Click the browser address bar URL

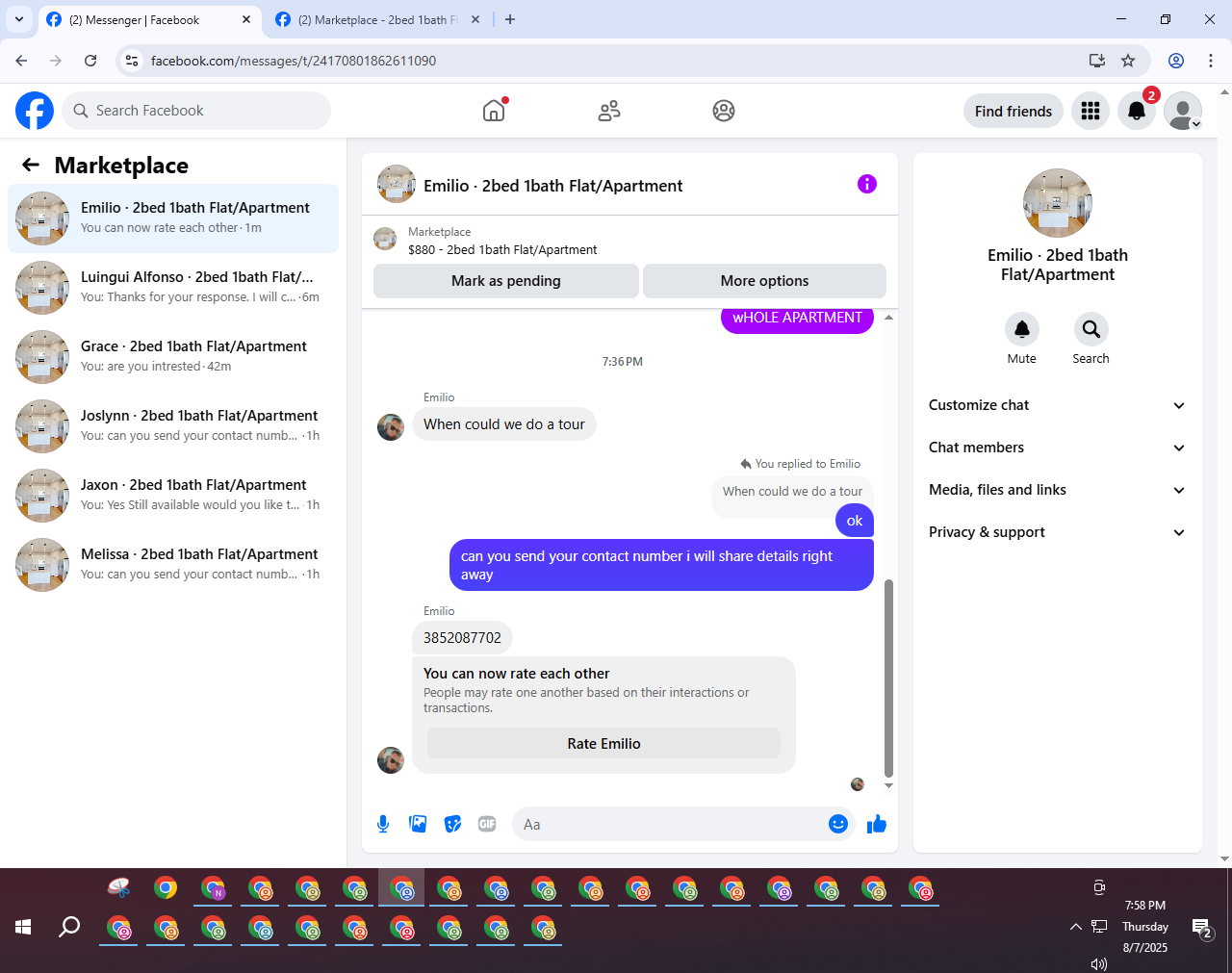tap(294, 61)
